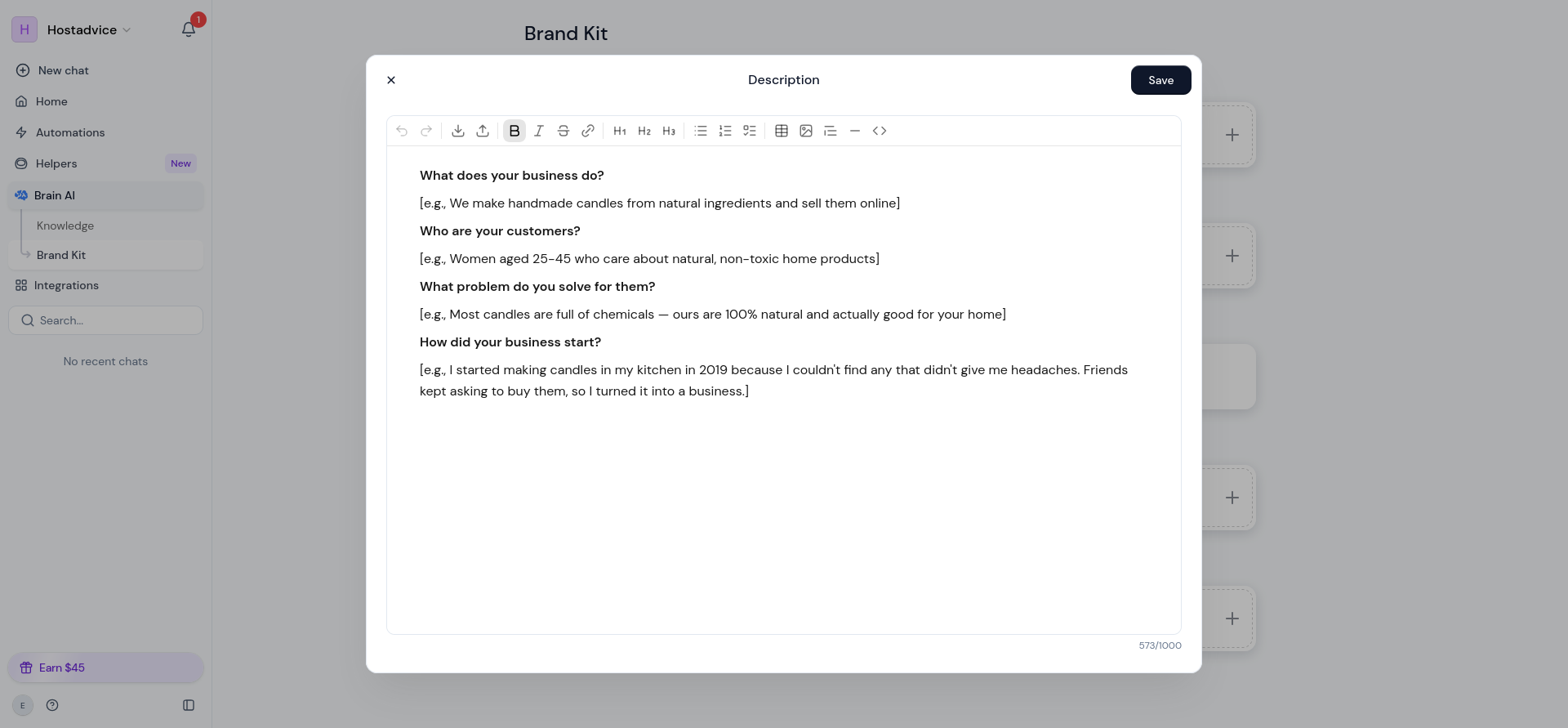Click the 'What does your business do?' heading
Viewport: 1568px width, 728px height.
point(512,176)
